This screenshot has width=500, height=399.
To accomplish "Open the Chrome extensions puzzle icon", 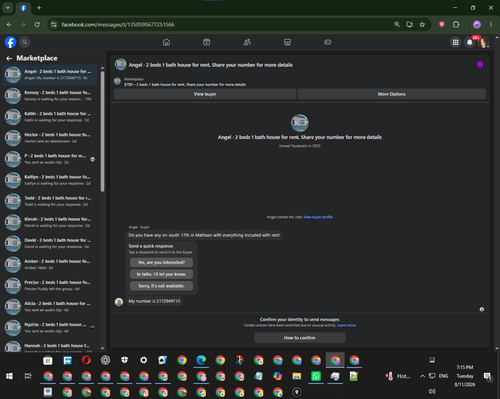I will pos(456,25).
